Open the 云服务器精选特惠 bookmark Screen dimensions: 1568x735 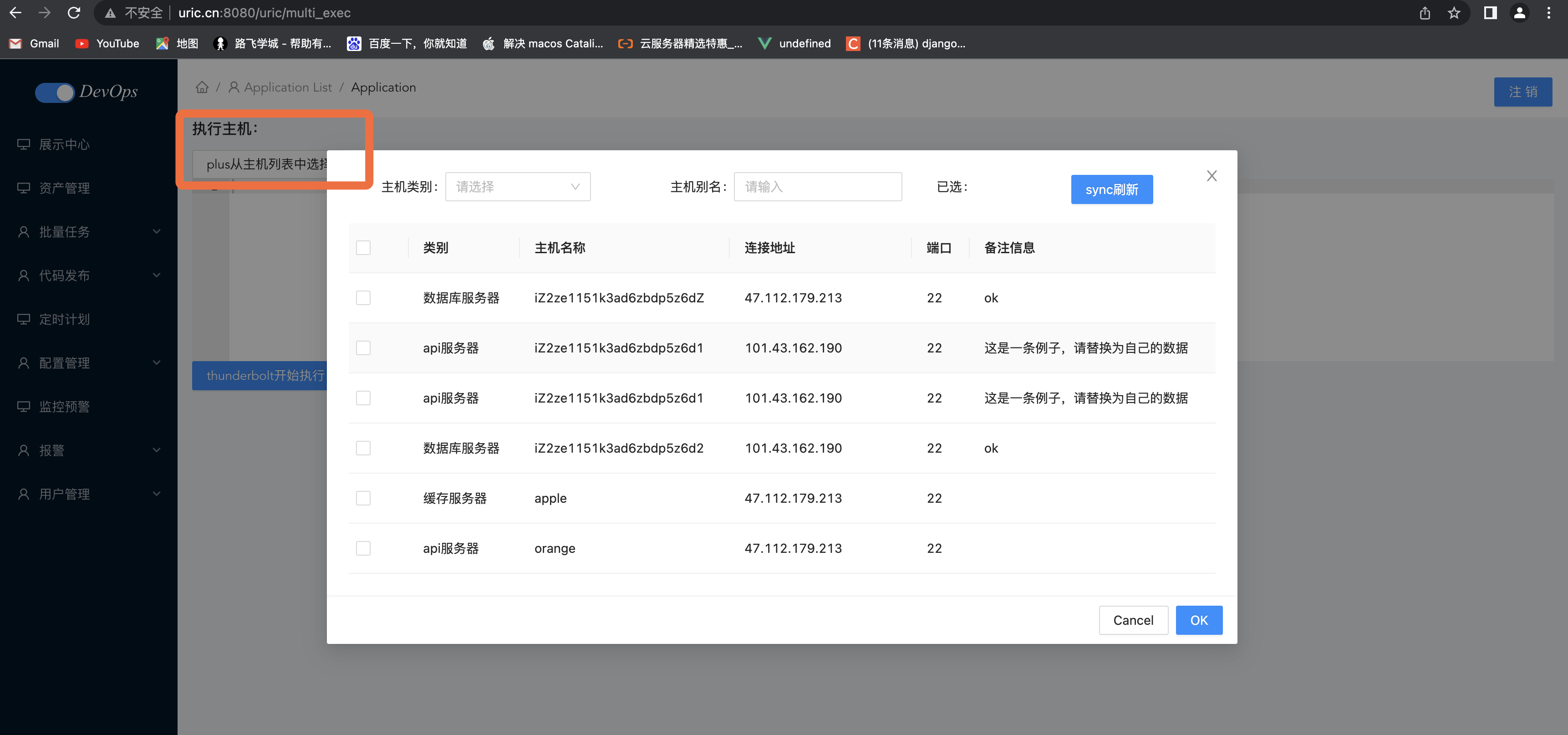click(681, 43)
